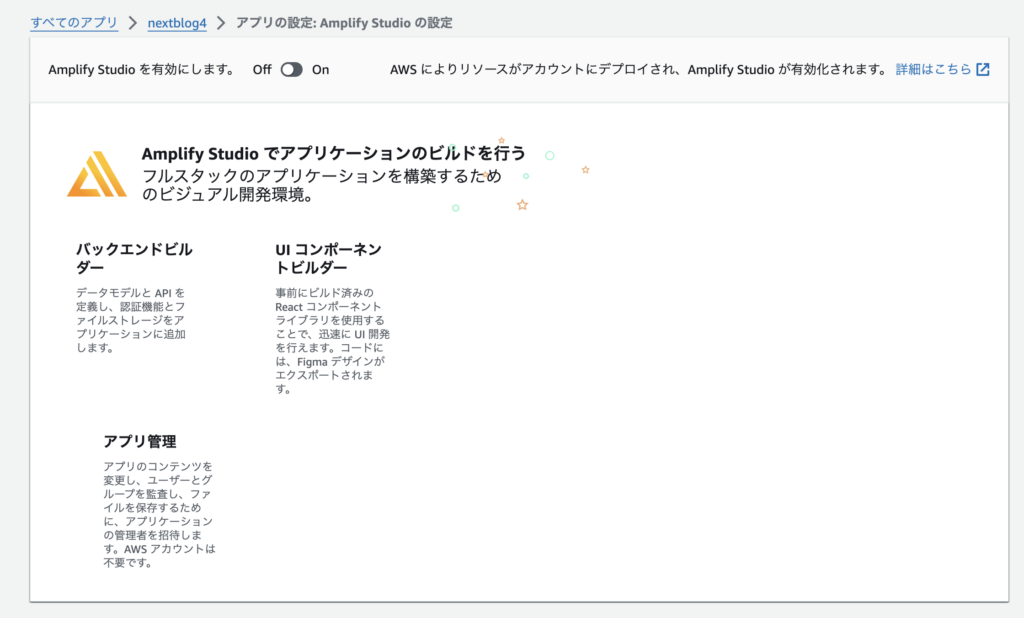Click the small orange star near 詳細はこちら heading text
Viewport: 1024px width, 618px height.
point(501,142)
